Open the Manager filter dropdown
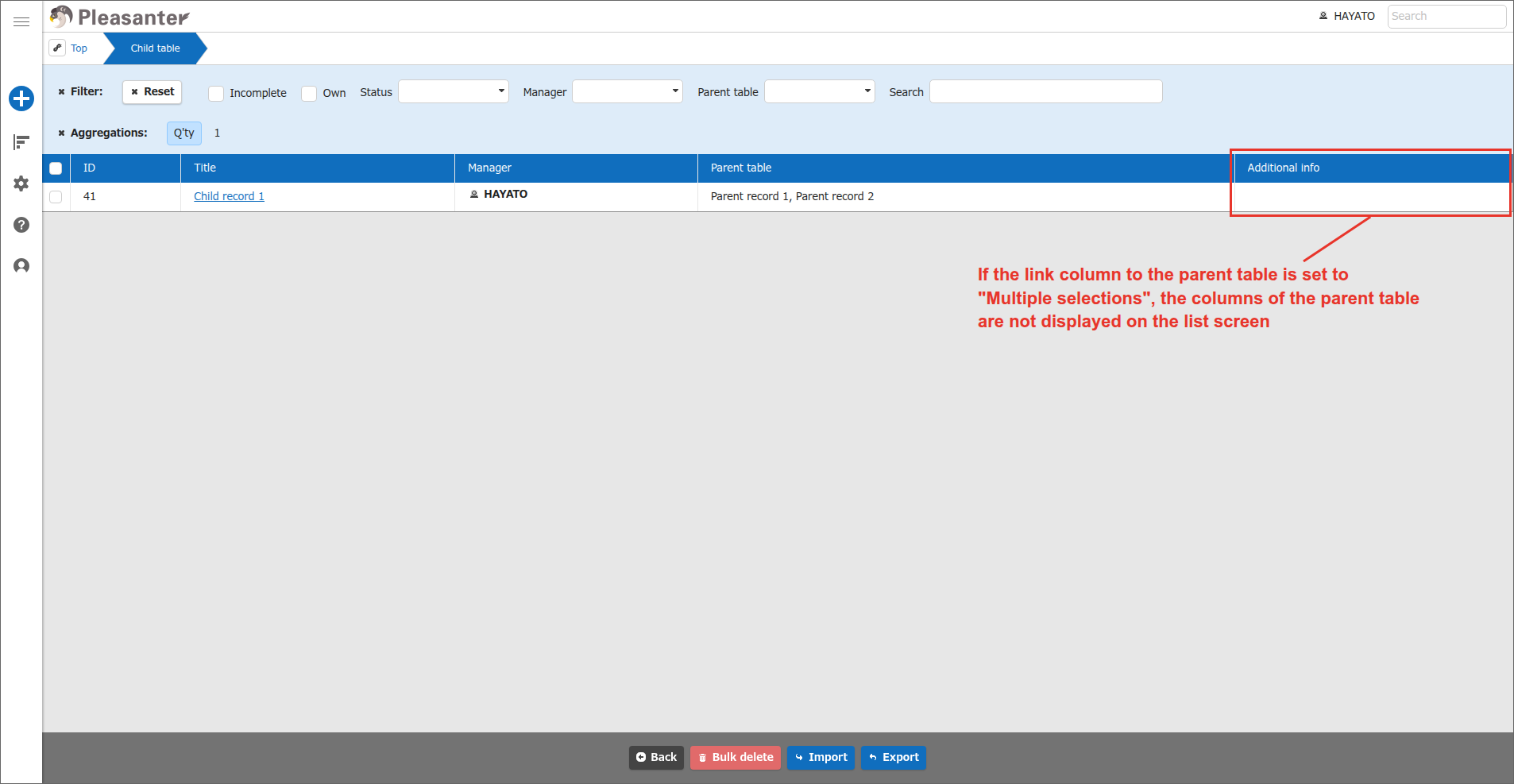The image size is (1514, 784). point(628,91)
